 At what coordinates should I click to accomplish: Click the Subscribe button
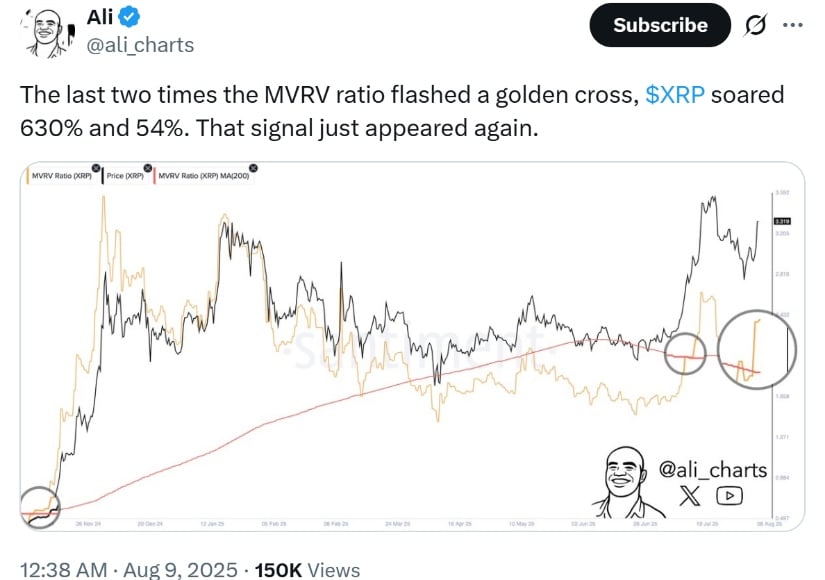[x=660, y=25]
